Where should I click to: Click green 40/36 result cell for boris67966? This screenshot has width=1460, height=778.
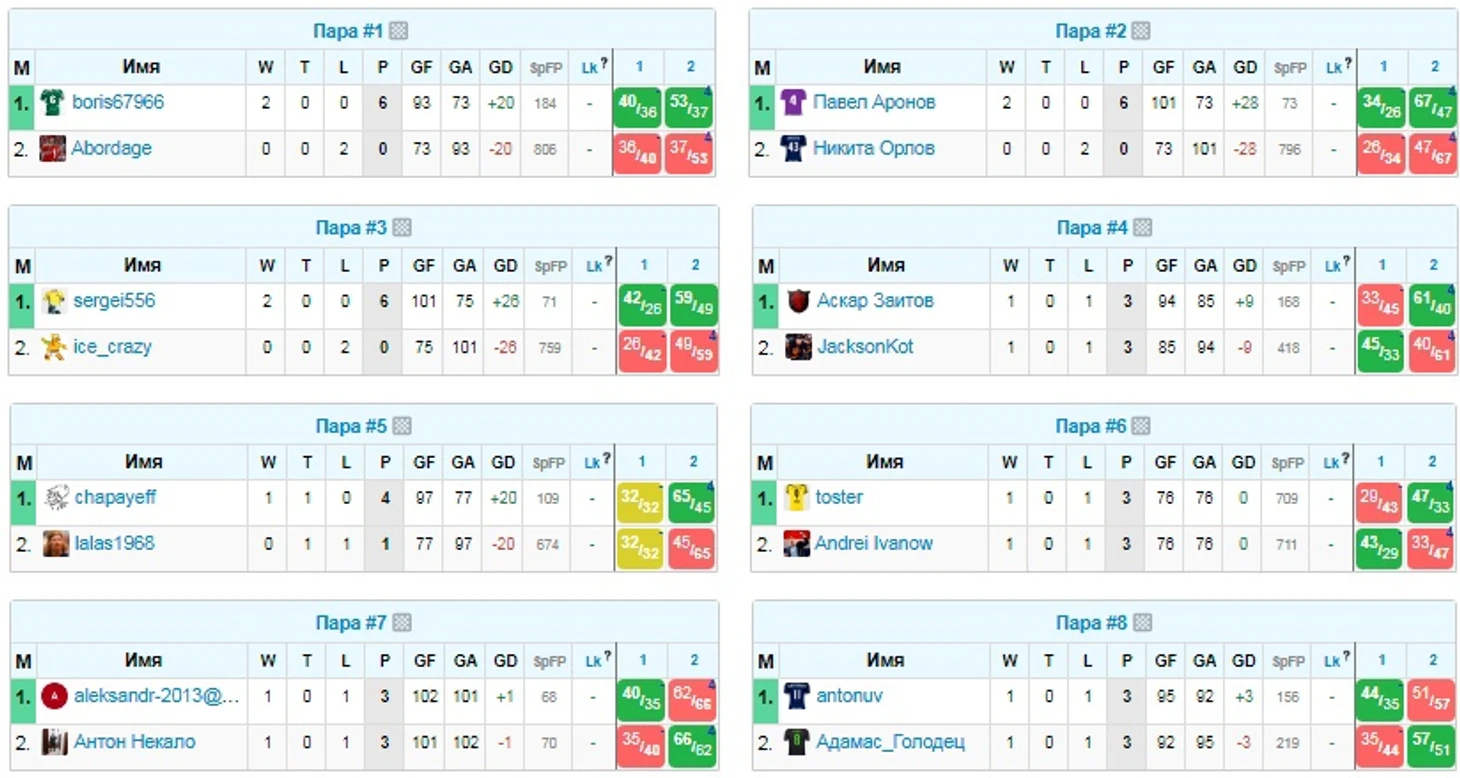click(638, 107)
